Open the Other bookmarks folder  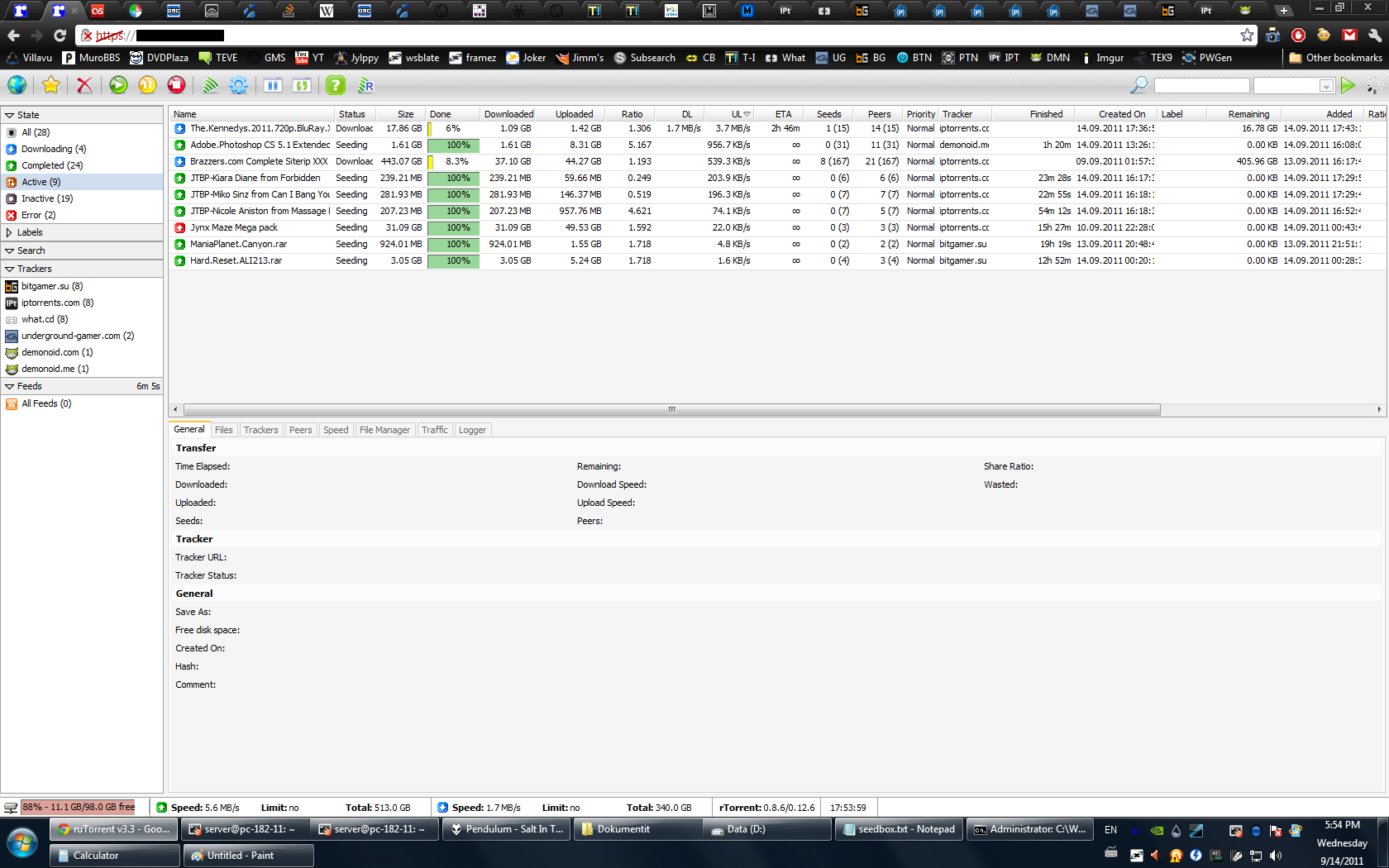tap(1335, 58)
